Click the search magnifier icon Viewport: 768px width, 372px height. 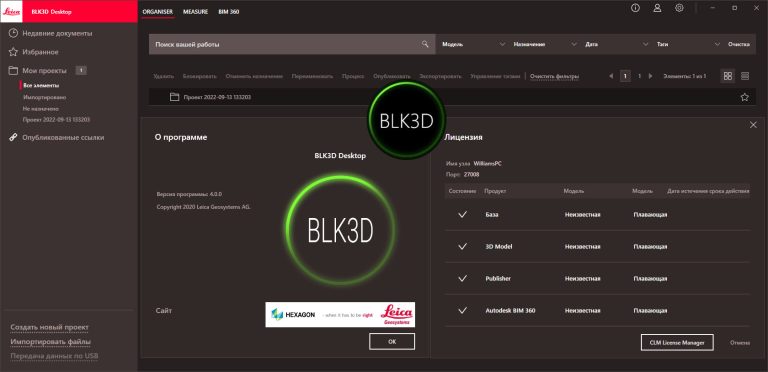(x=425, y=44)
